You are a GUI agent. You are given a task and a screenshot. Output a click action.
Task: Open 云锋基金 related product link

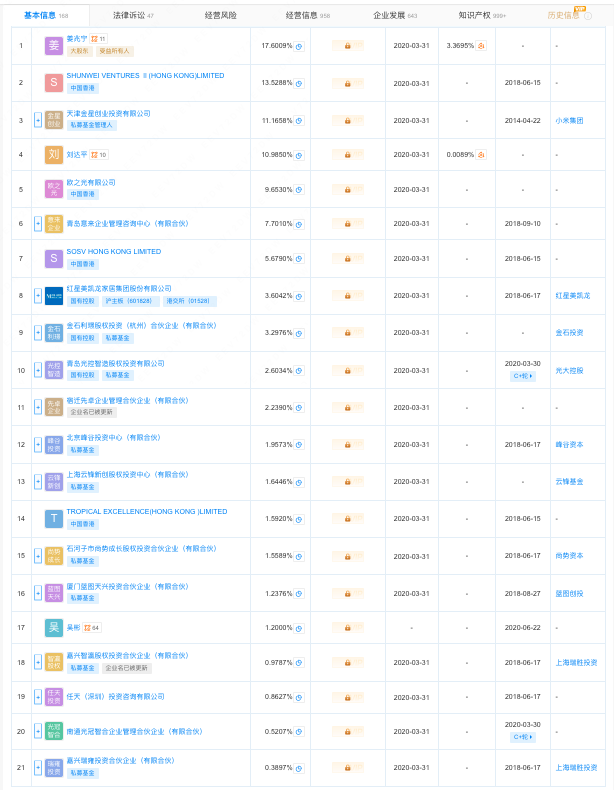[x=569, y=482]
